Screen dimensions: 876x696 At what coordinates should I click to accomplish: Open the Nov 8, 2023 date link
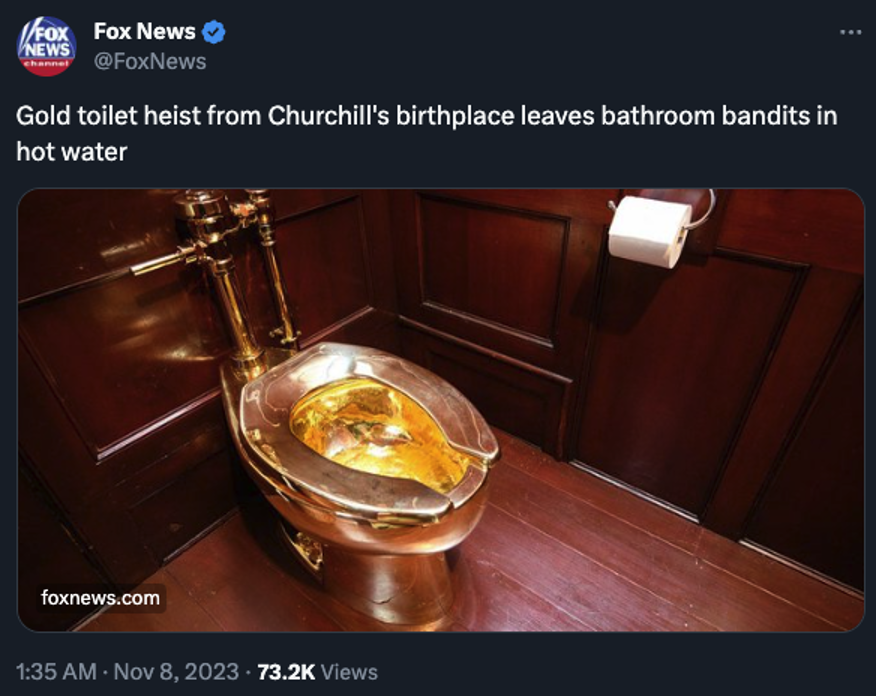click(x=176, y=672)
